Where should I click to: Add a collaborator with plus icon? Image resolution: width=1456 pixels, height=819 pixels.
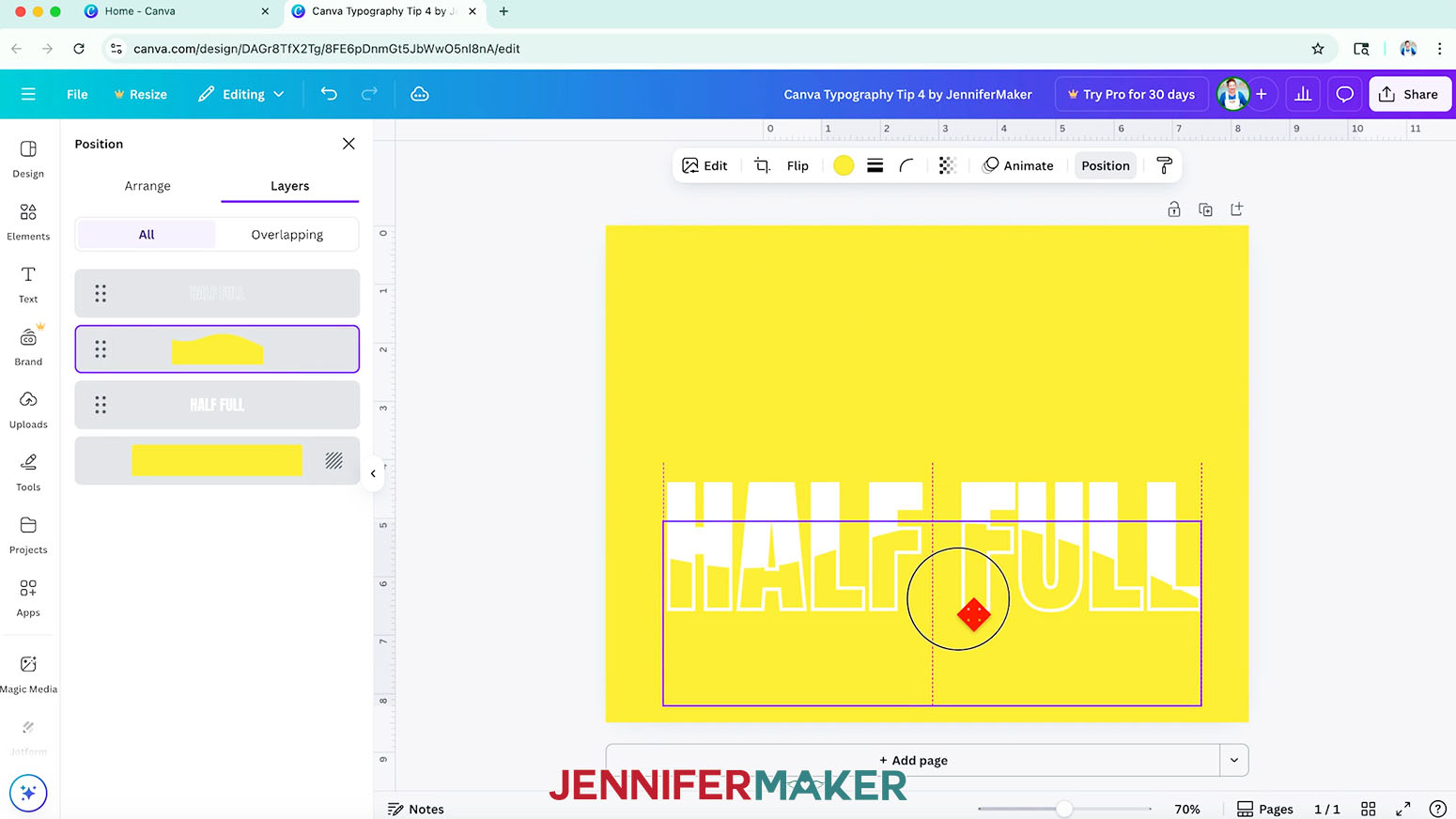click(x=1262, y=94)
